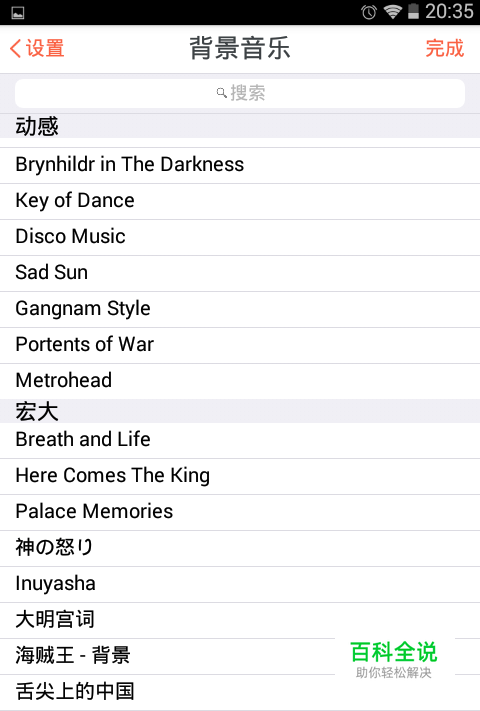The image size is (480, 711).
Task: Go back to 设置 with the back arrow
Action: 37,48
